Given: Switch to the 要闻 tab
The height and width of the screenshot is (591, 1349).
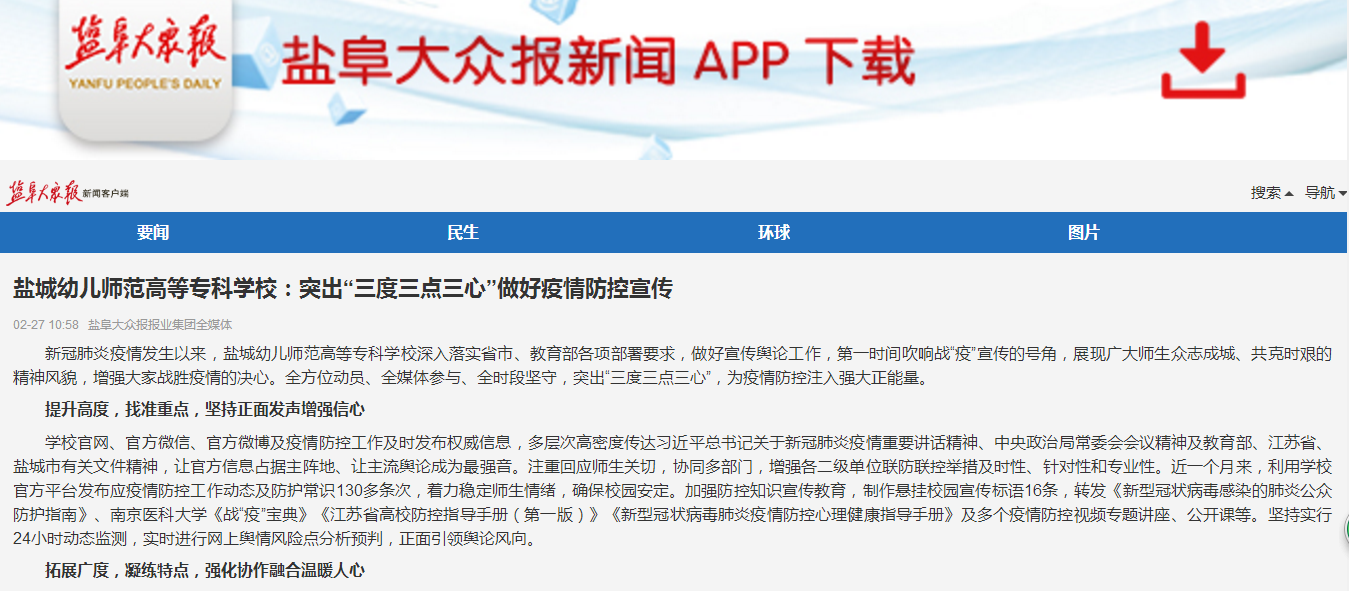Looking at the screenshot, I should [153, 233].
